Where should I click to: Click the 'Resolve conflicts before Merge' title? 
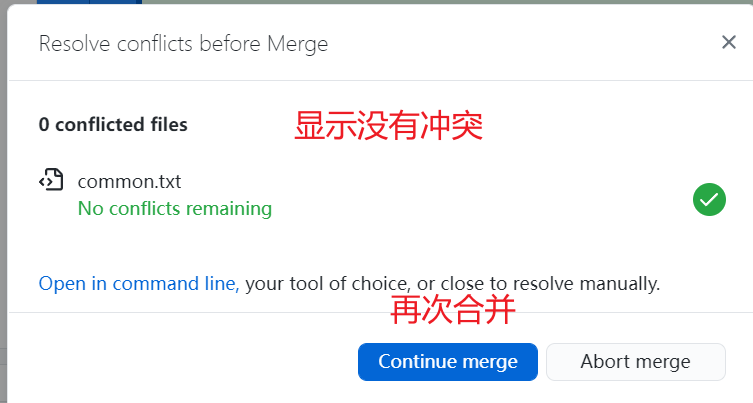pos(183,43)
